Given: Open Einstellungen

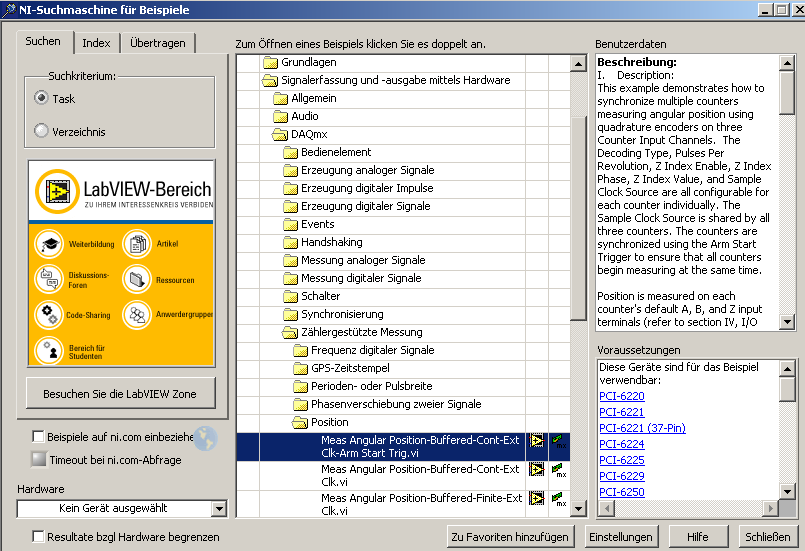Looking at the screenshot, I should tap(621, 537).
